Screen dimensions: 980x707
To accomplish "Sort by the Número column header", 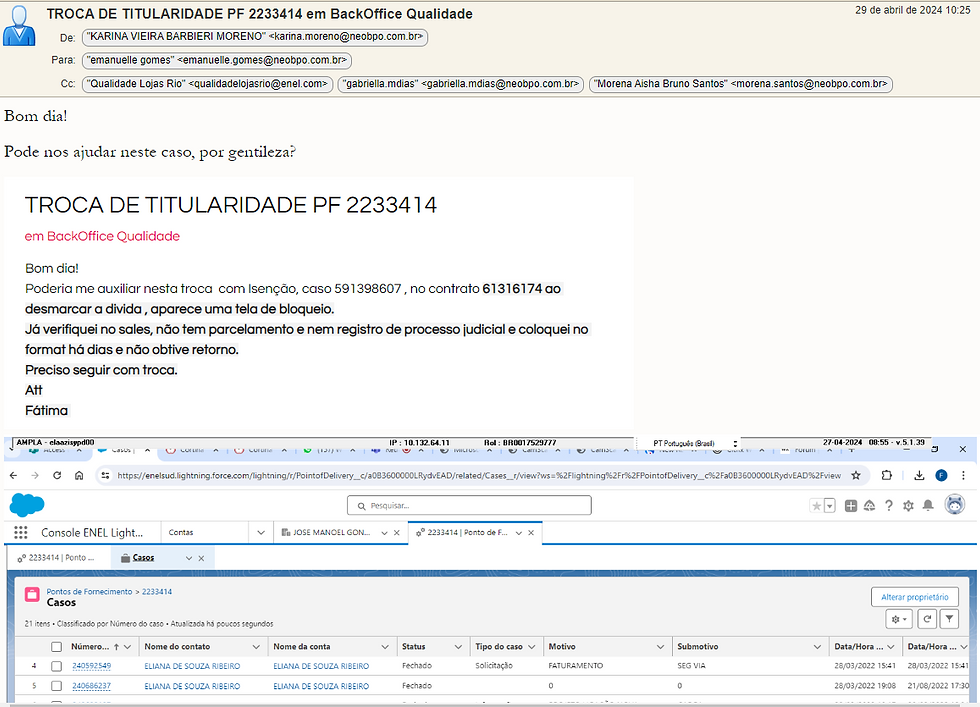I will (x=90, y=647).
